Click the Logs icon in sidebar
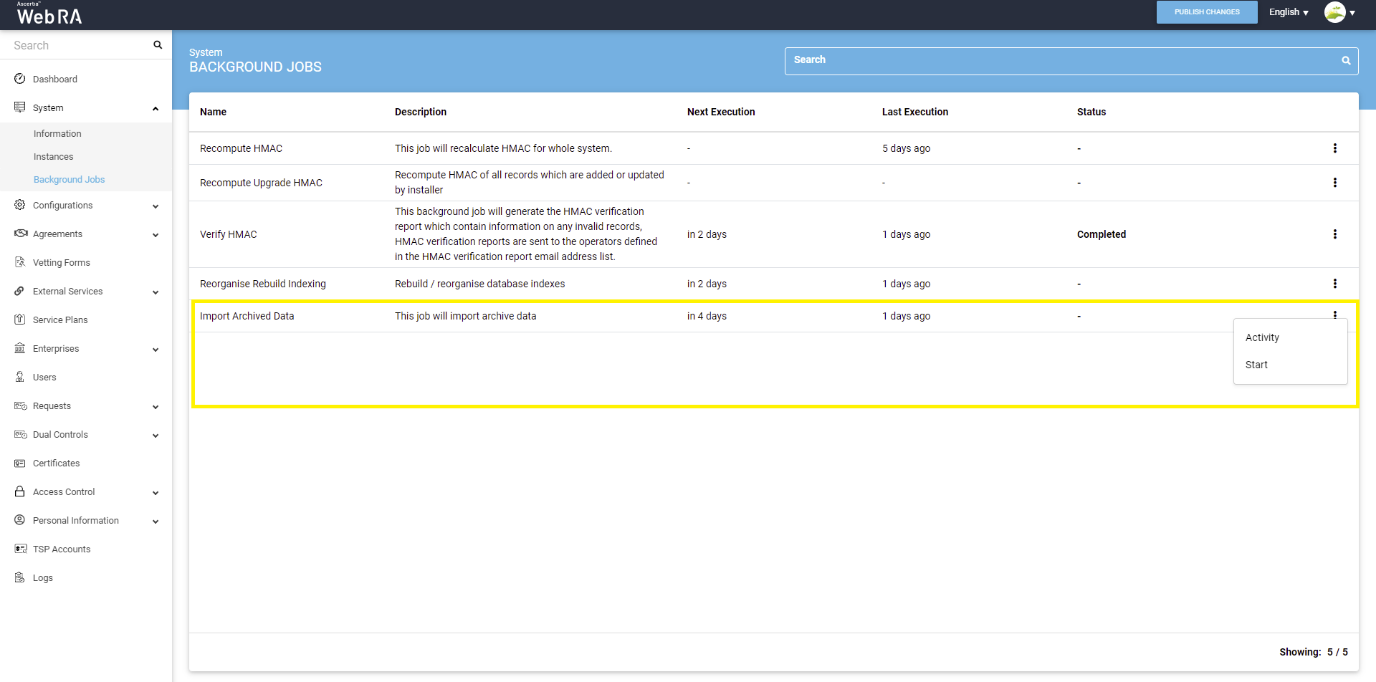This screenshot has height=682, width=1376. [x=20, y=578]
